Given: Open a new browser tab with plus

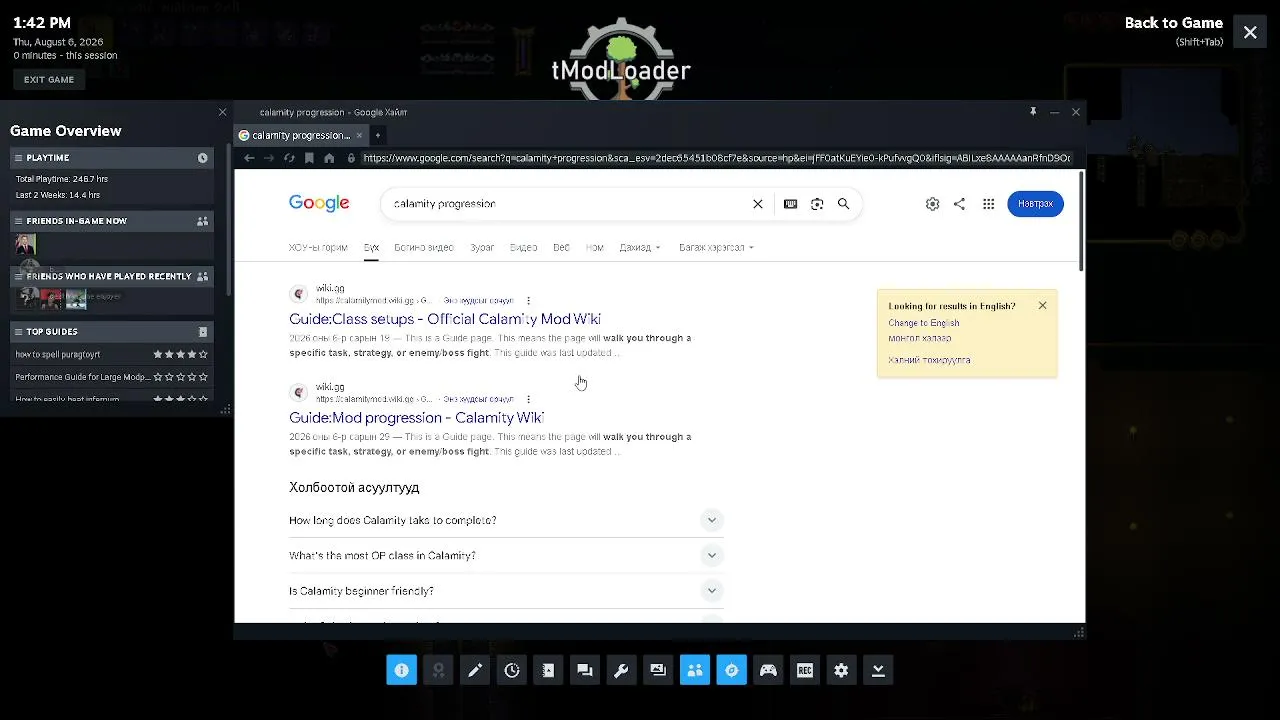Looking at the screenshot, I should coord(378,135).
